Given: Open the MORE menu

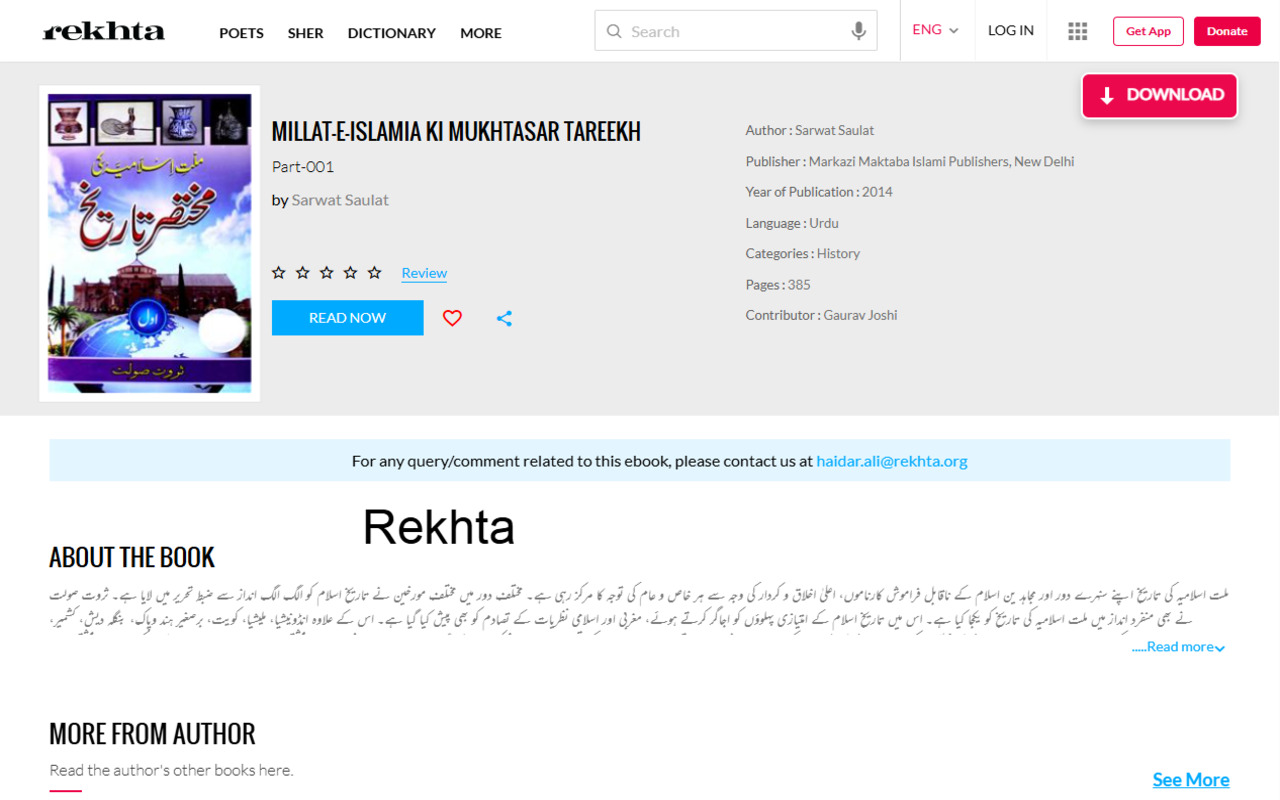Looking at the screenshot, I should point(481,33).
